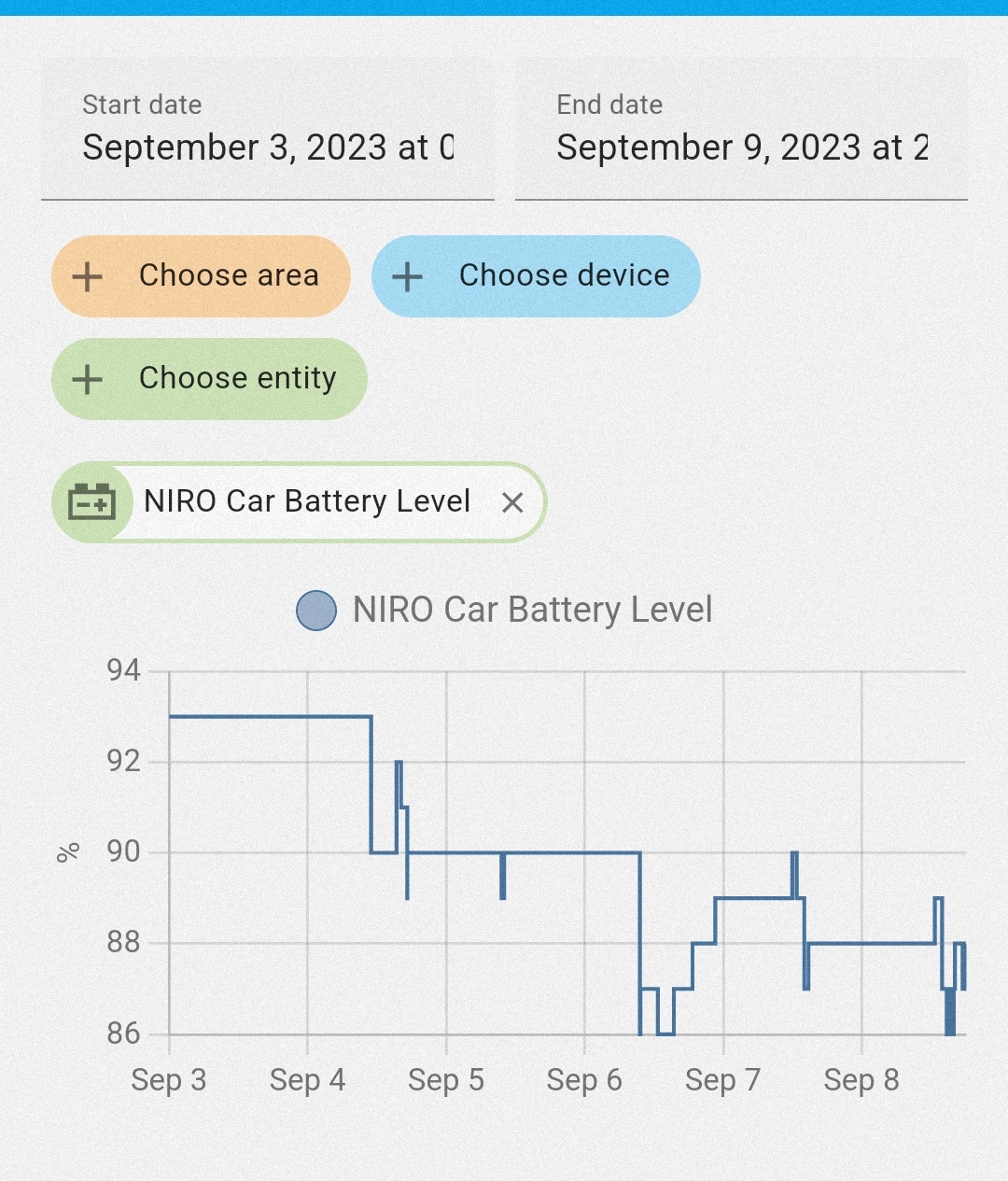Click the NIRO Car Battery Level chip label
The width and height of the screenshot is (1008, 1181).
(308, 502)
